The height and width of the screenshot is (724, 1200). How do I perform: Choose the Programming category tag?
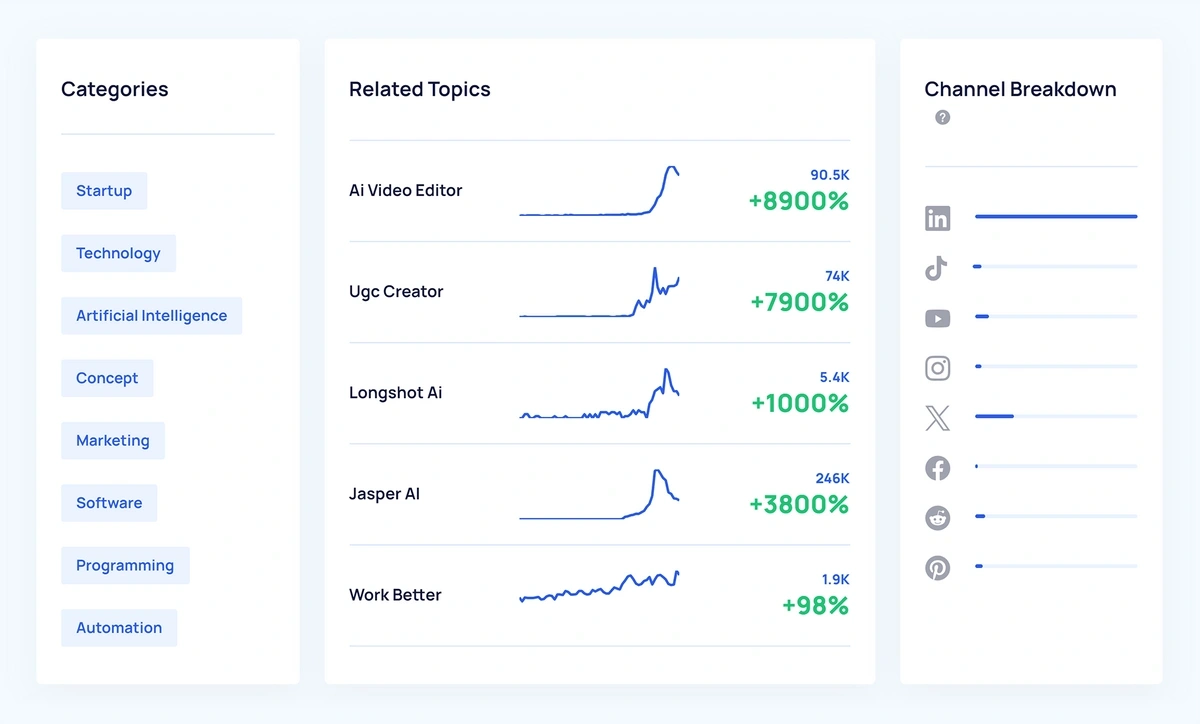(x=125, y=565)
